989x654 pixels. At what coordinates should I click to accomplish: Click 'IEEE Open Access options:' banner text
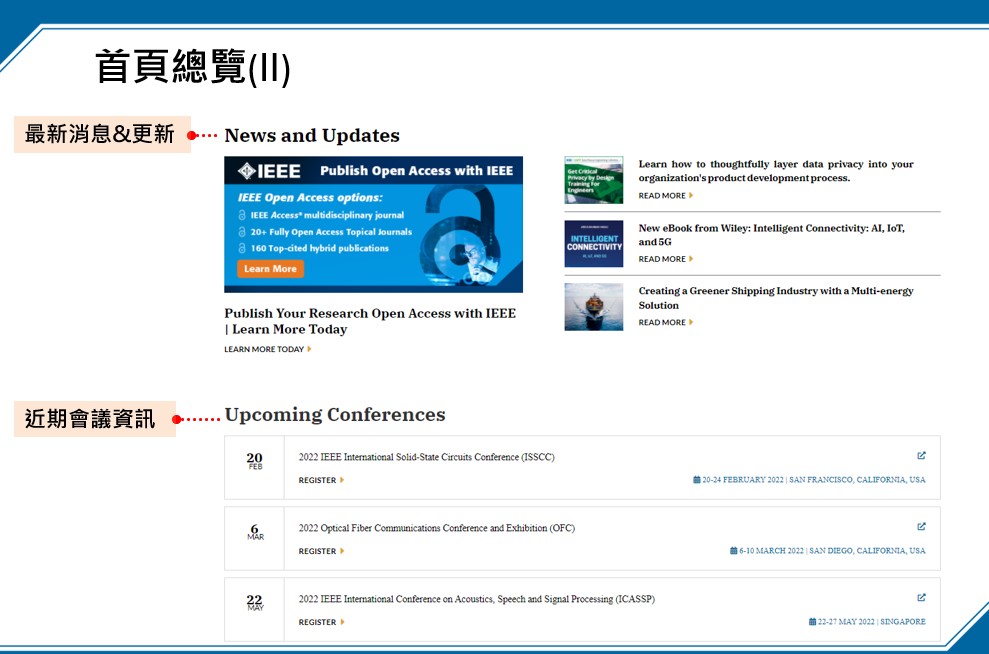tap(310, 197)
